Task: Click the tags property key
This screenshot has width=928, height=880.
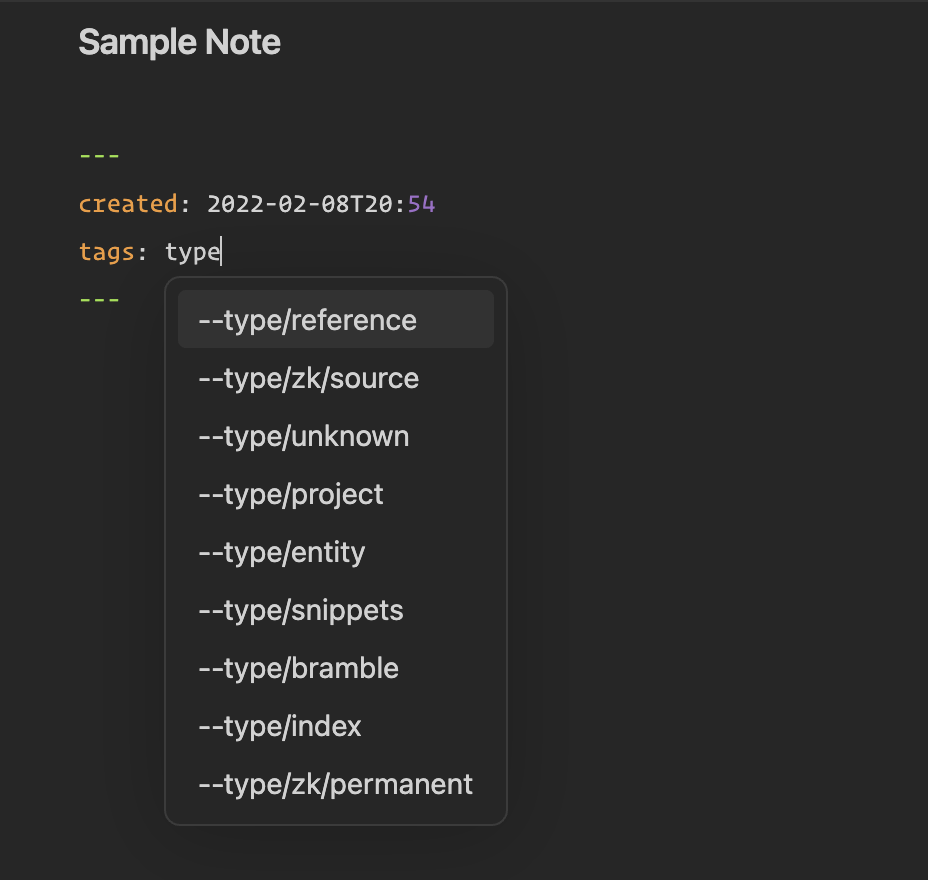Action: [x=106, y=251]
